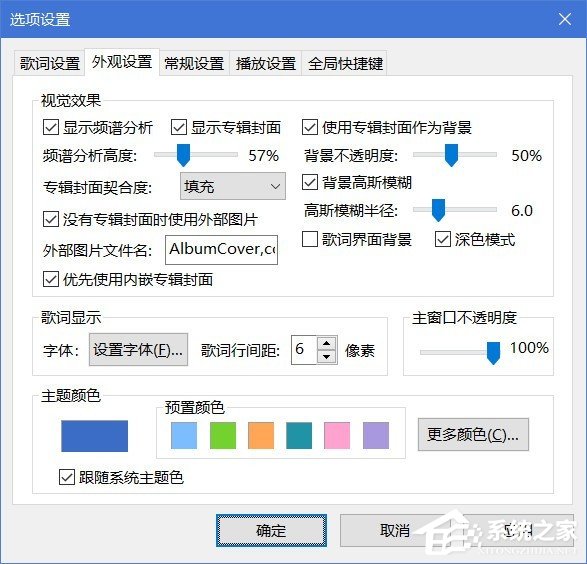
Task: Confirm with the 确定 button
Action: tap(271, 530)
